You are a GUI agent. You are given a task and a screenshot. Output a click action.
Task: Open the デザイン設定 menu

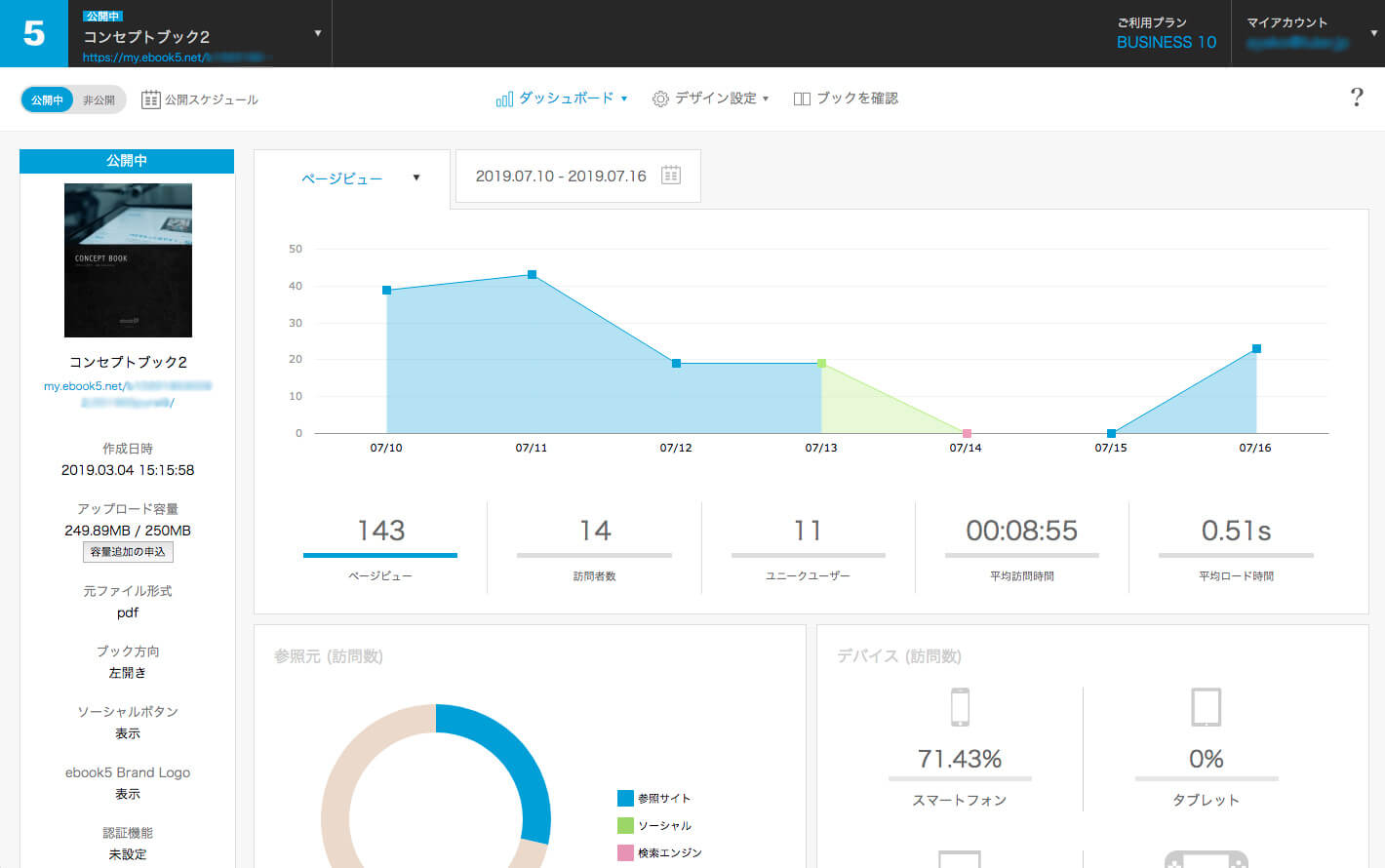coord(711,99)
